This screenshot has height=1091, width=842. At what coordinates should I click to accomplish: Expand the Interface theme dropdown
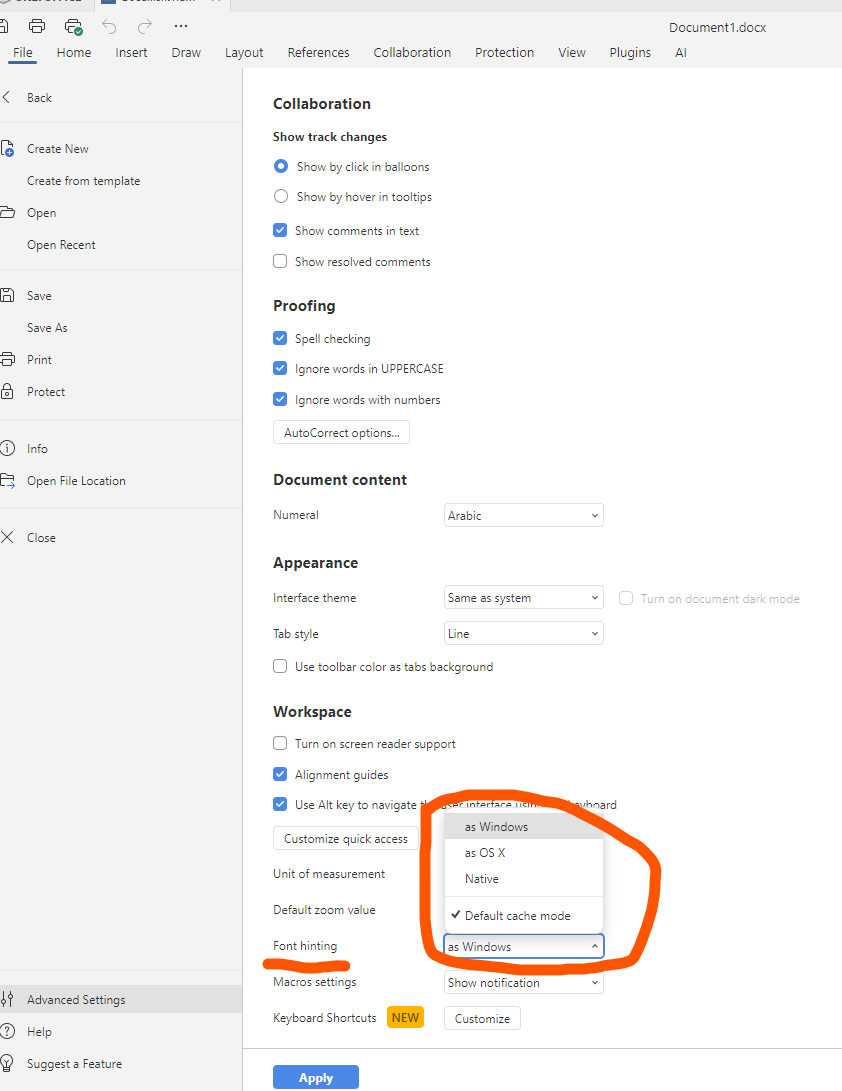click(x=523, y=598)
